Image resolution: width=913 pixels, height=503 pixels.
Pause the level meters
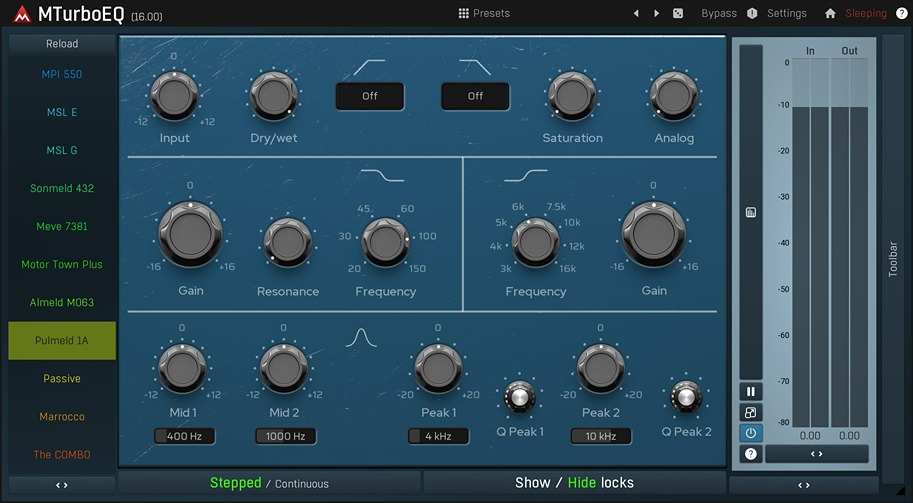(x=750, y=392)
